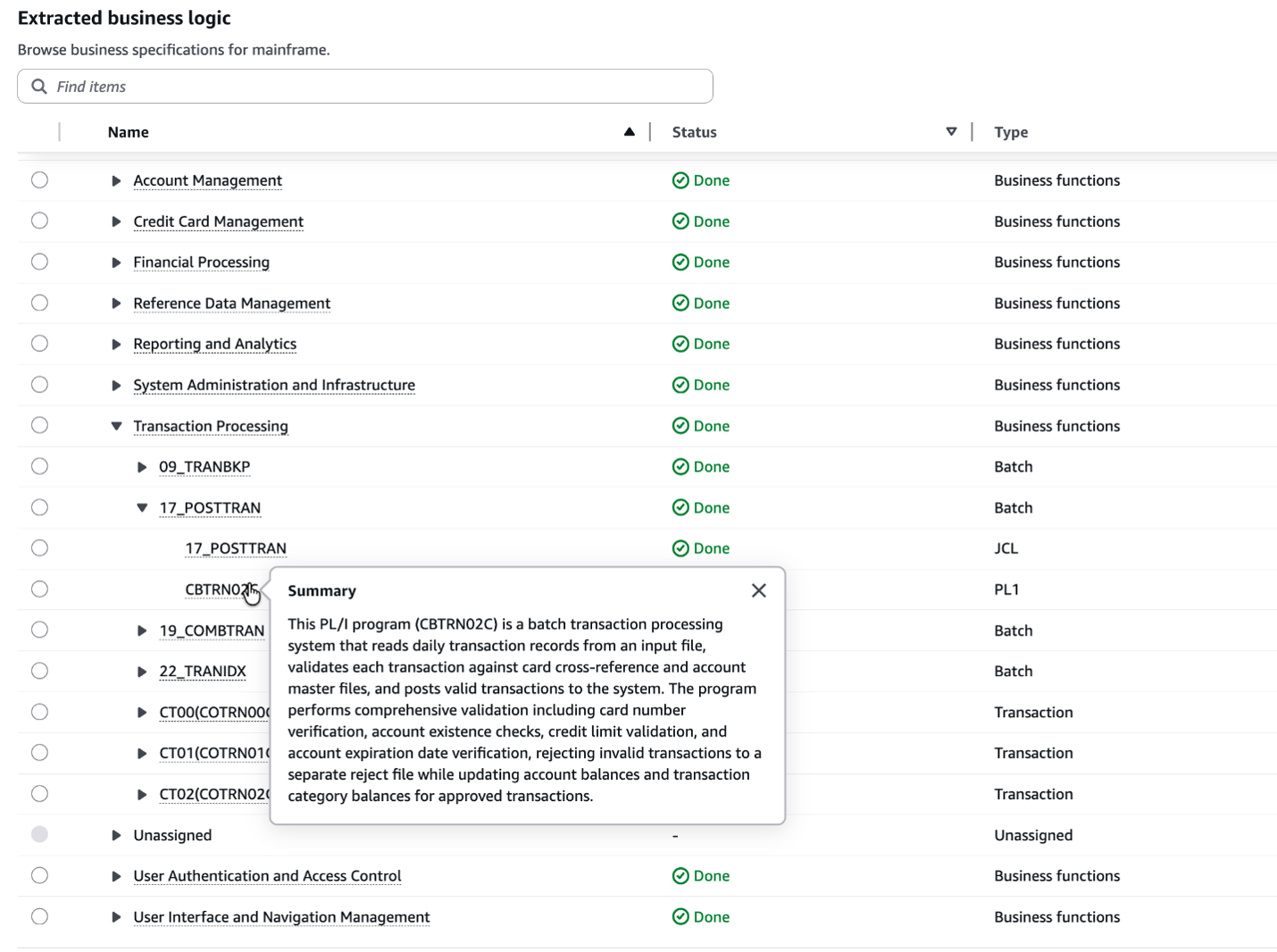Click the Done status icon for Account Management

point(681,180)
